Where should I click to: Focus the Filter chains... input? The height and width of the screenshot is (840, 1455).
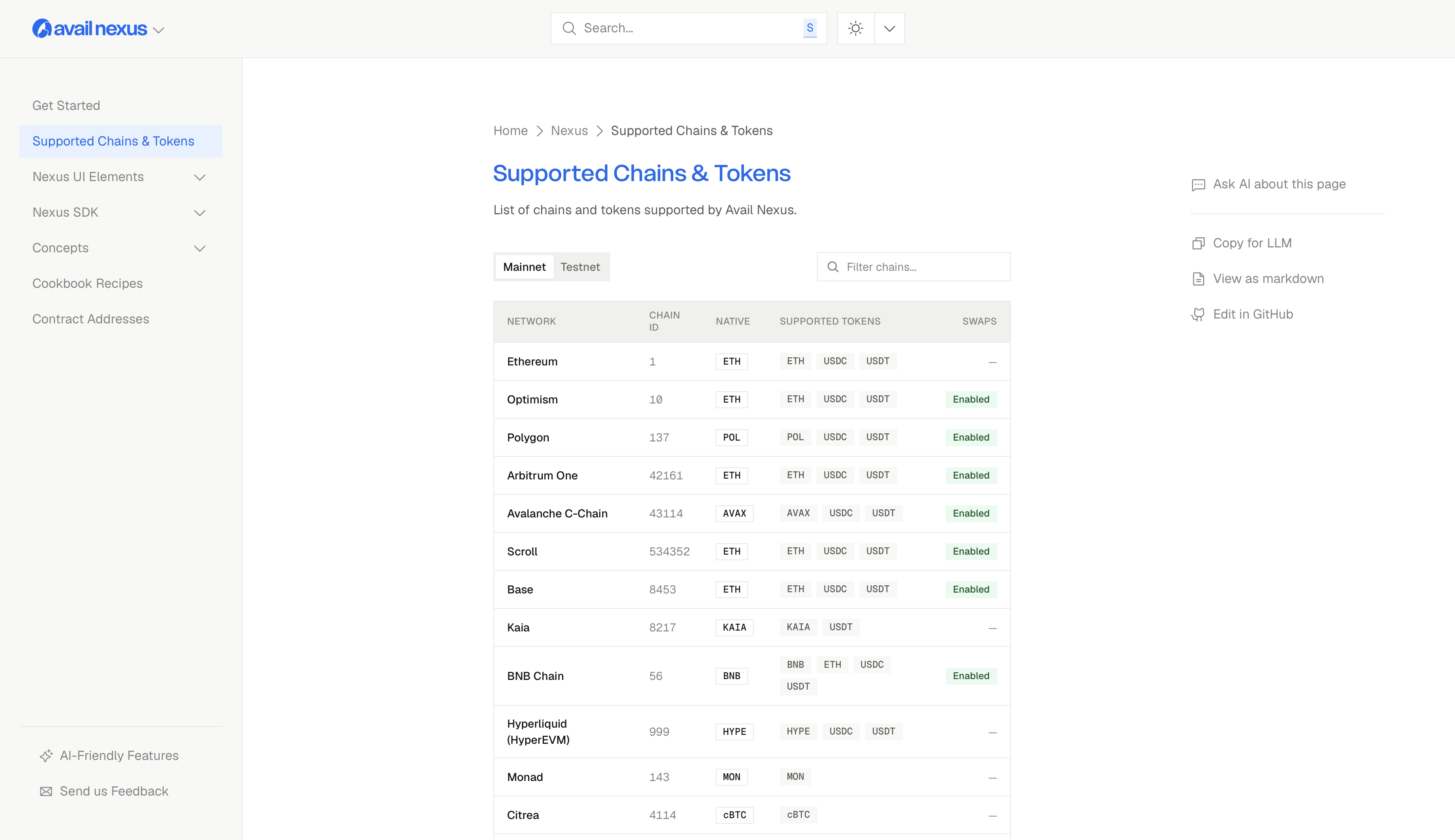click(914, 267)
